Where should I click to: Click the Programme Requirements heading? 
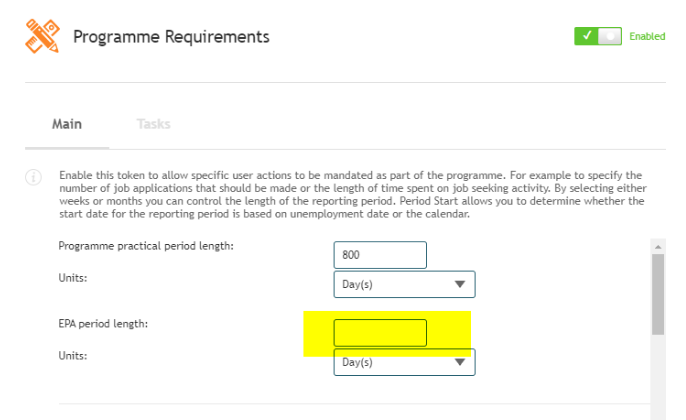[171, 37]
